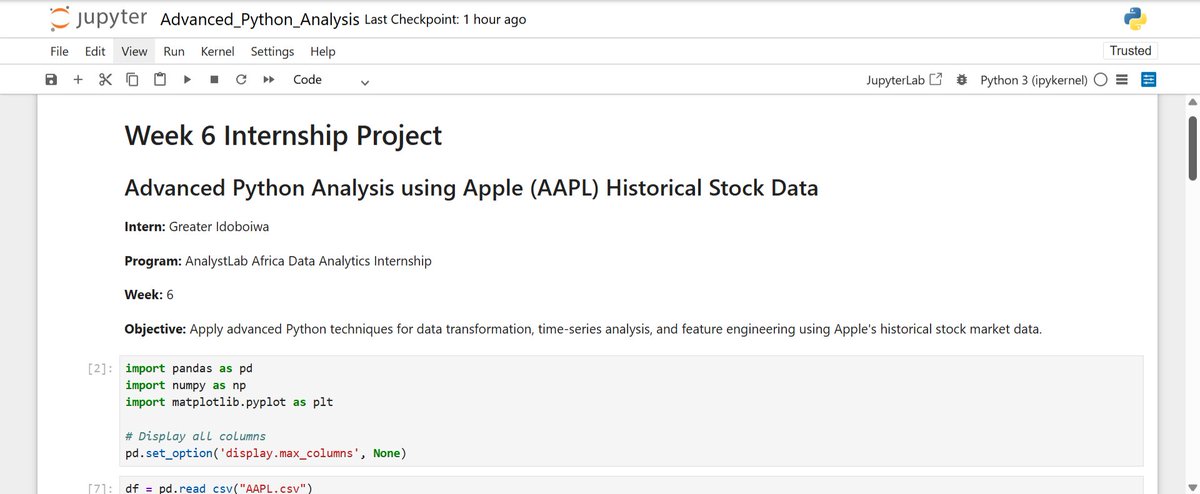Copy the selected cell
This screenshot has width=1200, height=494.
[x=132, y=79]
